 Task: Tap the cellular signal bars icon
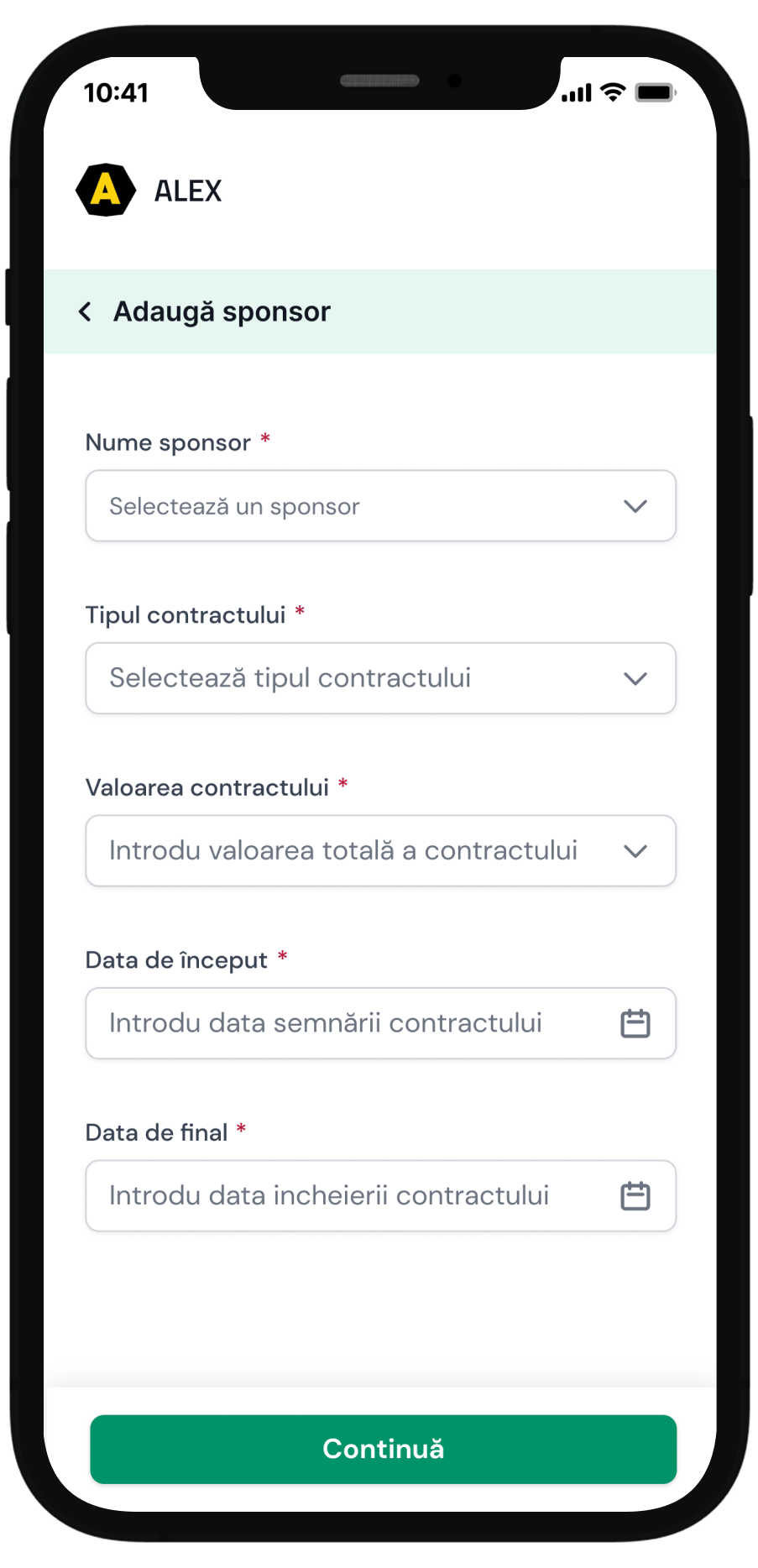point(577,93)
